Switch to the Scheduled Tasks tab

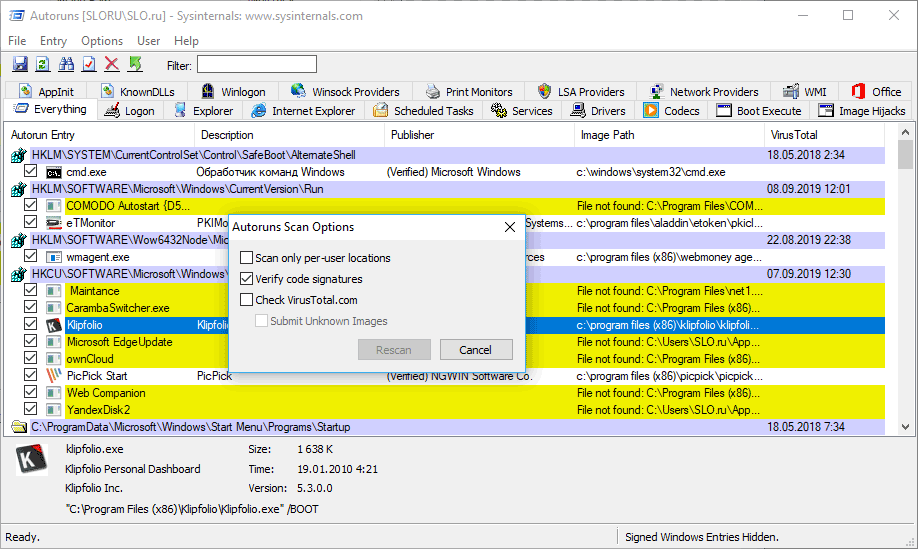coord(424,111)
